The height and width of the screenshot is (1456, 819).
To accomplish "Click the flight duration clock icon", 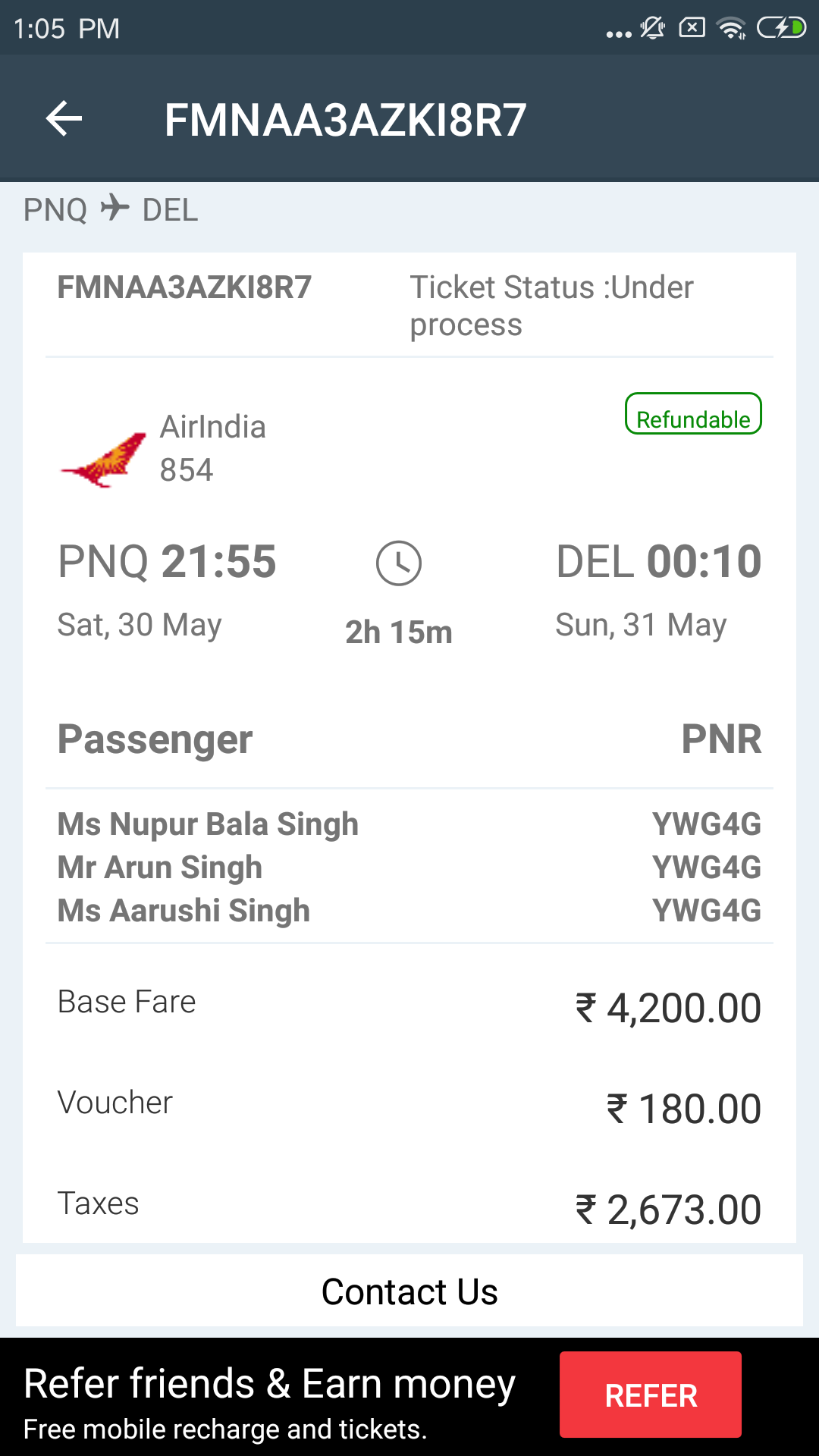I will click(x=398, y=563).
